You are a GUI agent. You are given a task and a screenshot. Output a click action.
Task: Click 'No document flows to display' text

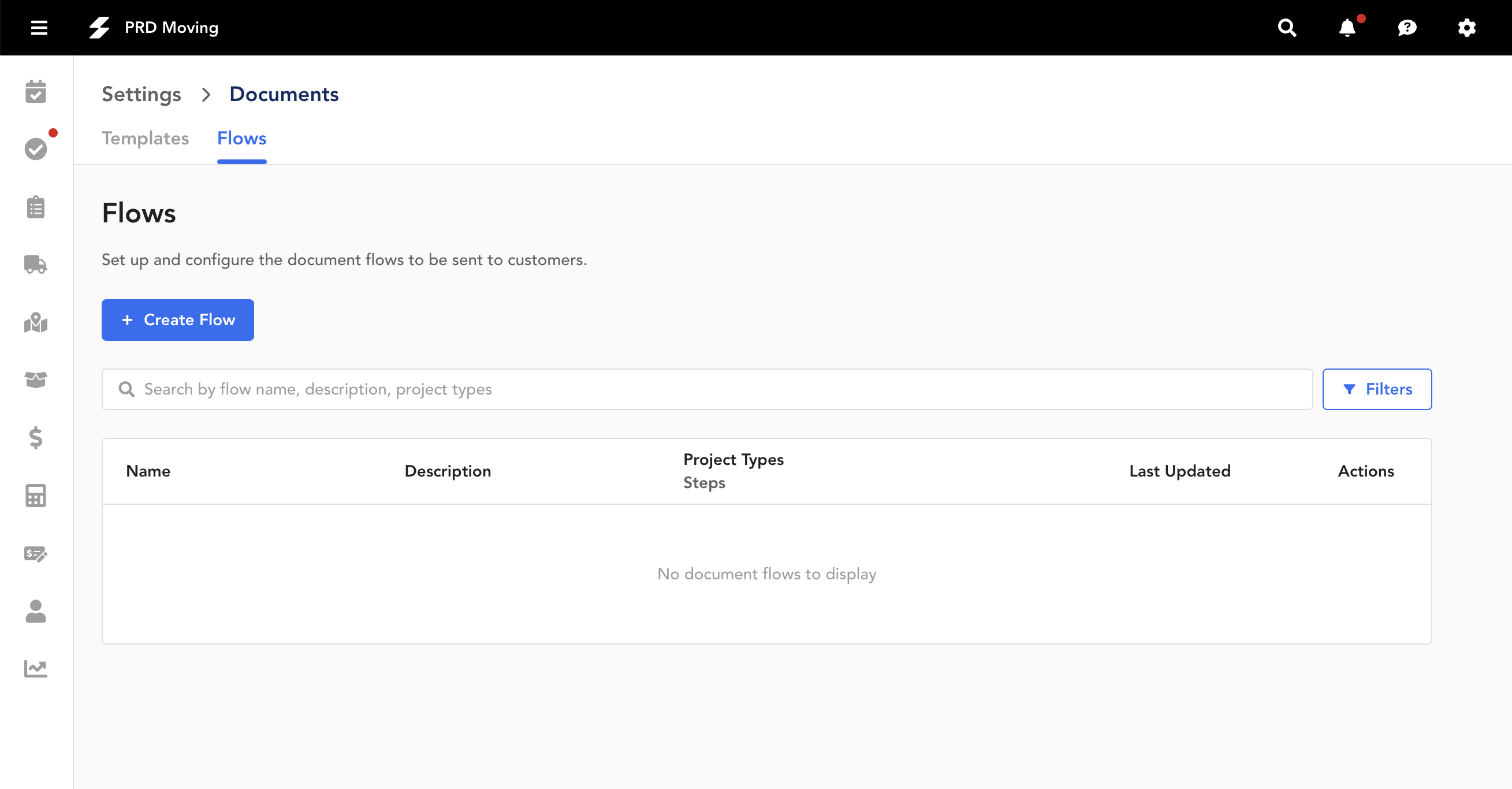click(x=766, y=574)
